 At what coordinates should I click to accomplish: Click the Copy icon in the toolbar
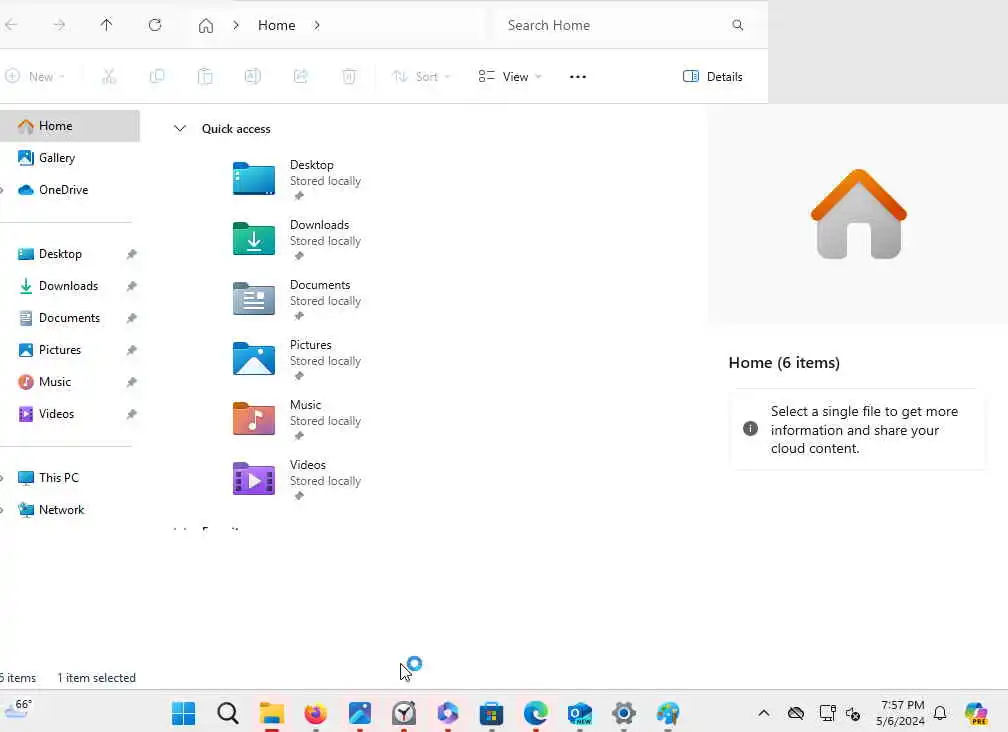(x=157, y=76)
